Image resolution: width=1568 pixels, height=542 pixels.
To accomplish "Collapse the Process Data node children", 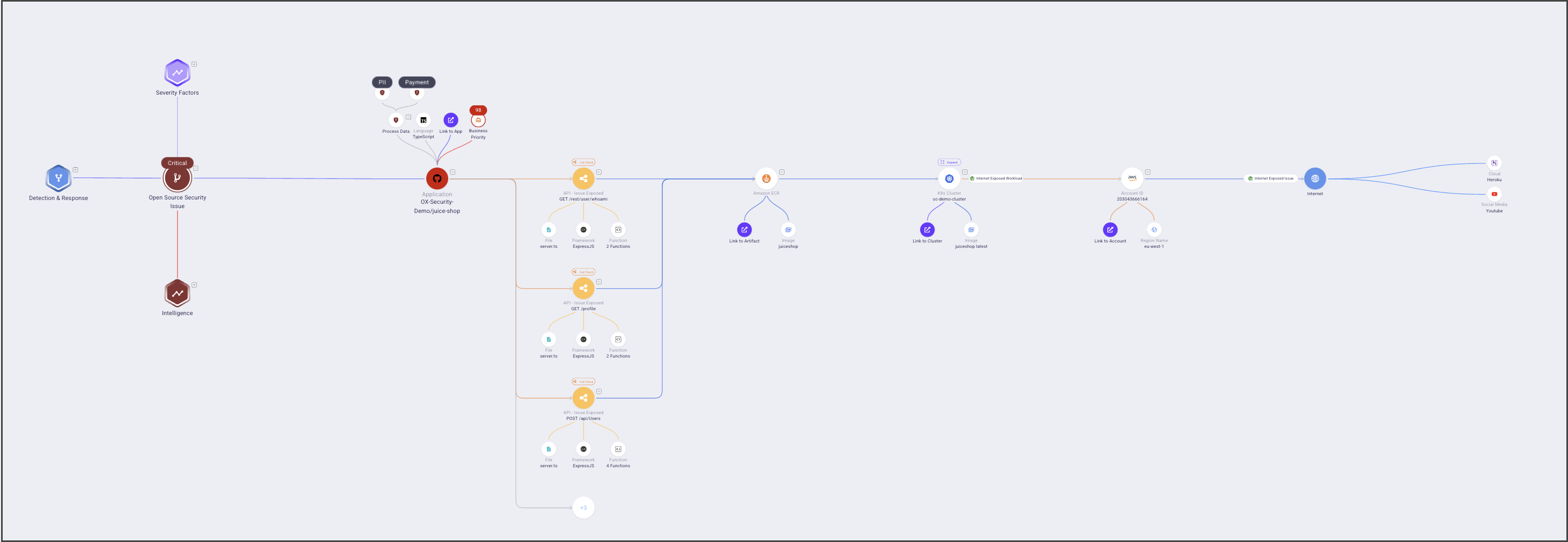I will pyautogui.click(x=408, y=117).
